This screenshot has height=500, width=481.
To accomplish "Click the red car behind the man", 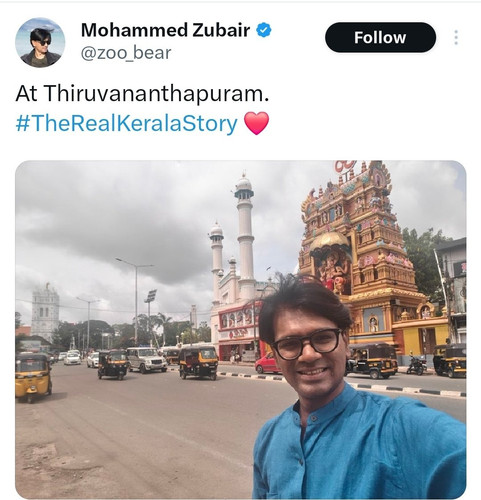I will pyautogui.click(x=267, y=363).
